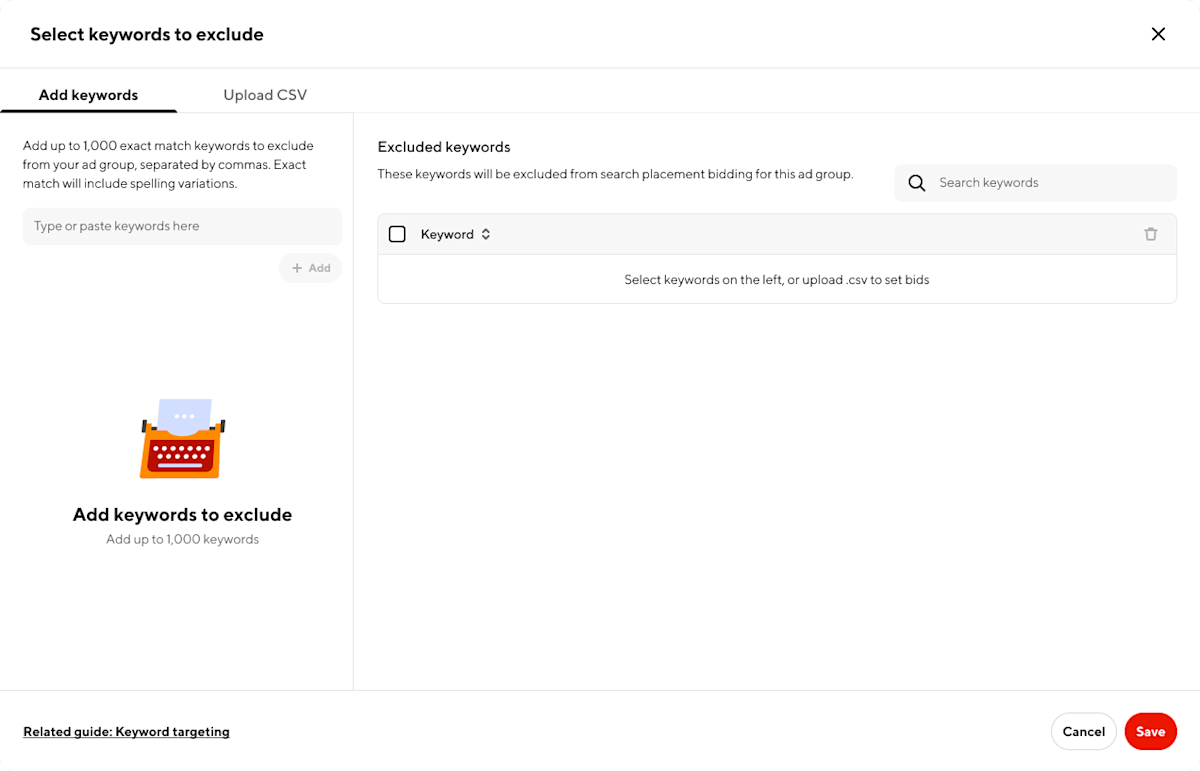
Task: Click the keyword entry field to type keywords
Action: tap(182, 226)
